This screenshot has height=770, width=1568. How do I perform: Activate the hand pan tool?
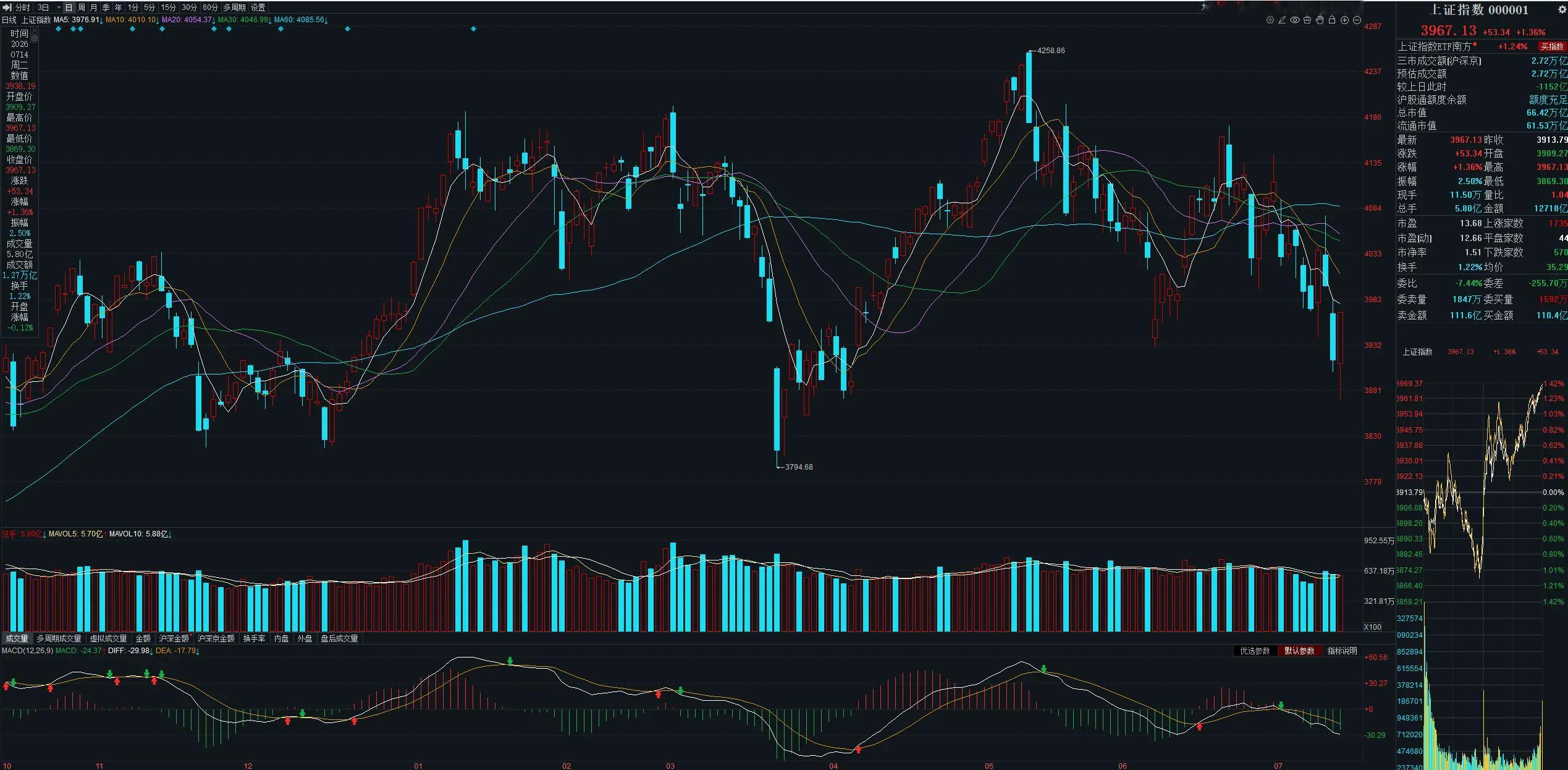point(1320,20)
